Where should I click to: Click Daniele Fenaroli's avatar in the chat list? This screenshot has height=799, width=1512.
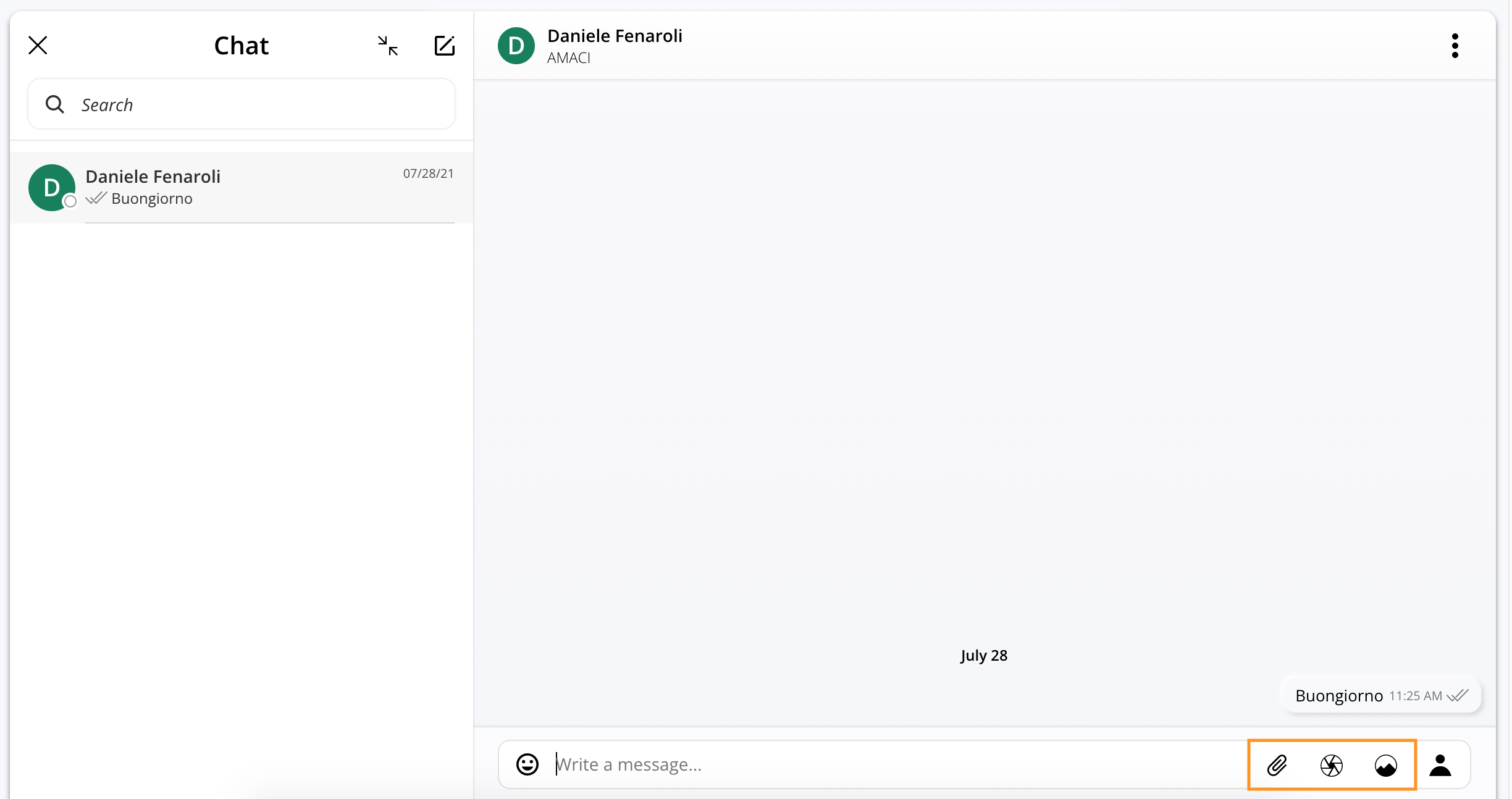tap(52, 188)
